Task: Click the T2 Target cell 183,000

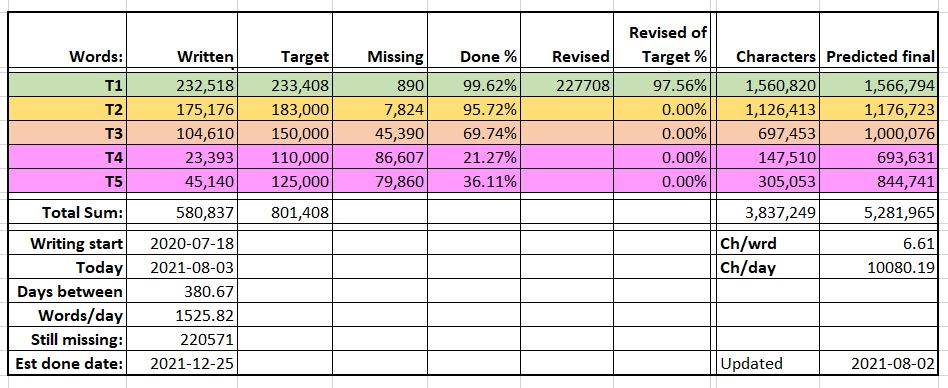Action: 284,109
